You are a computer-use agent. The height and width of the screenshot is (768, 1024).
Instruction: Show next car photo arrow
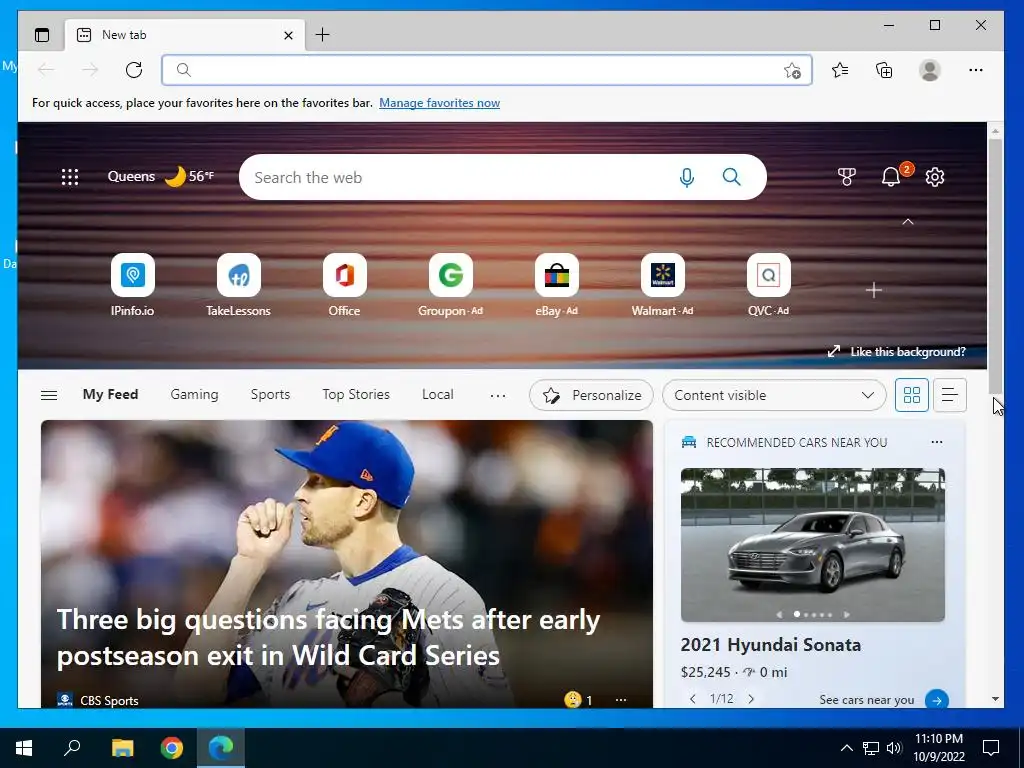(x=846, y=615)
